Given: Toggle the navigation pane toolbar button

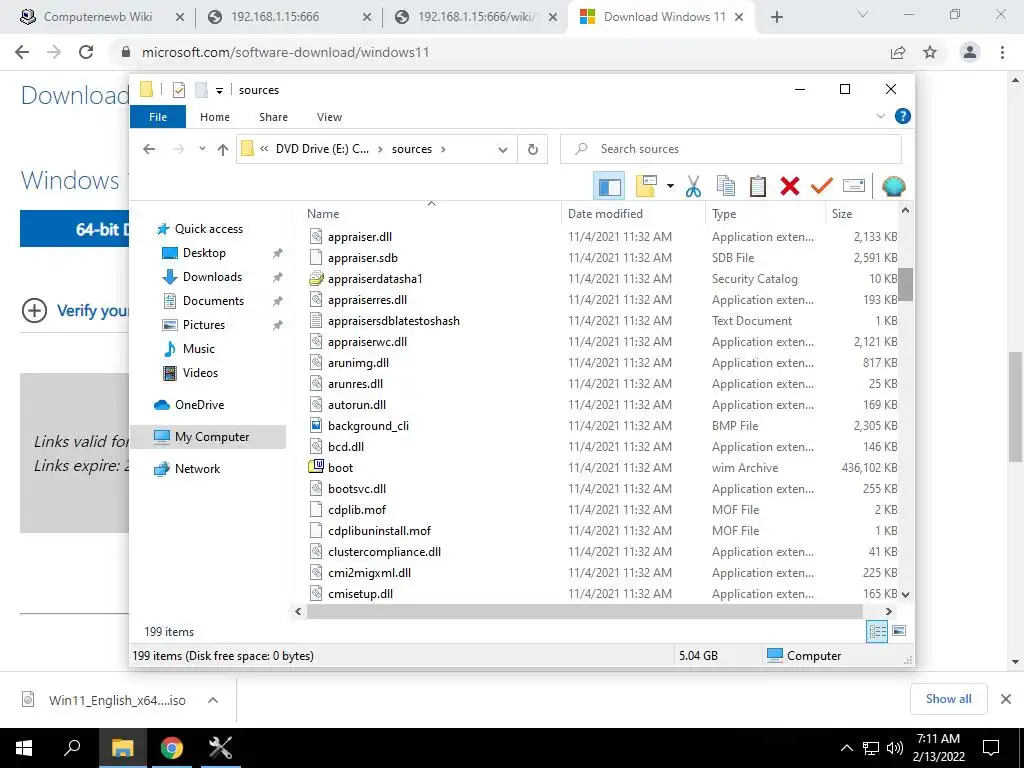Looking at the screenshot, I should [x=609, y=187].
